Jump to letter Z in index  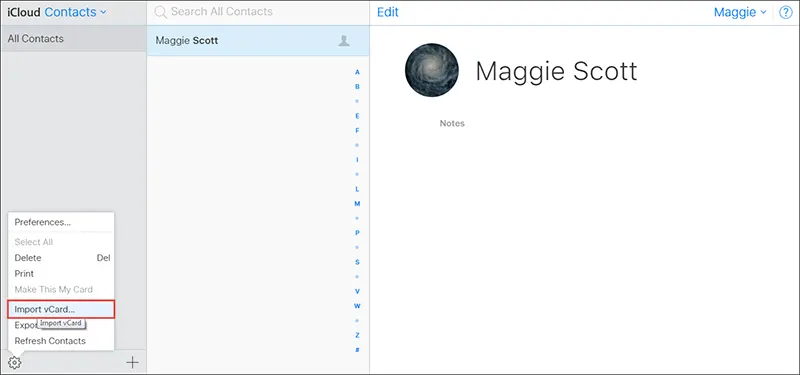(357, 335)
